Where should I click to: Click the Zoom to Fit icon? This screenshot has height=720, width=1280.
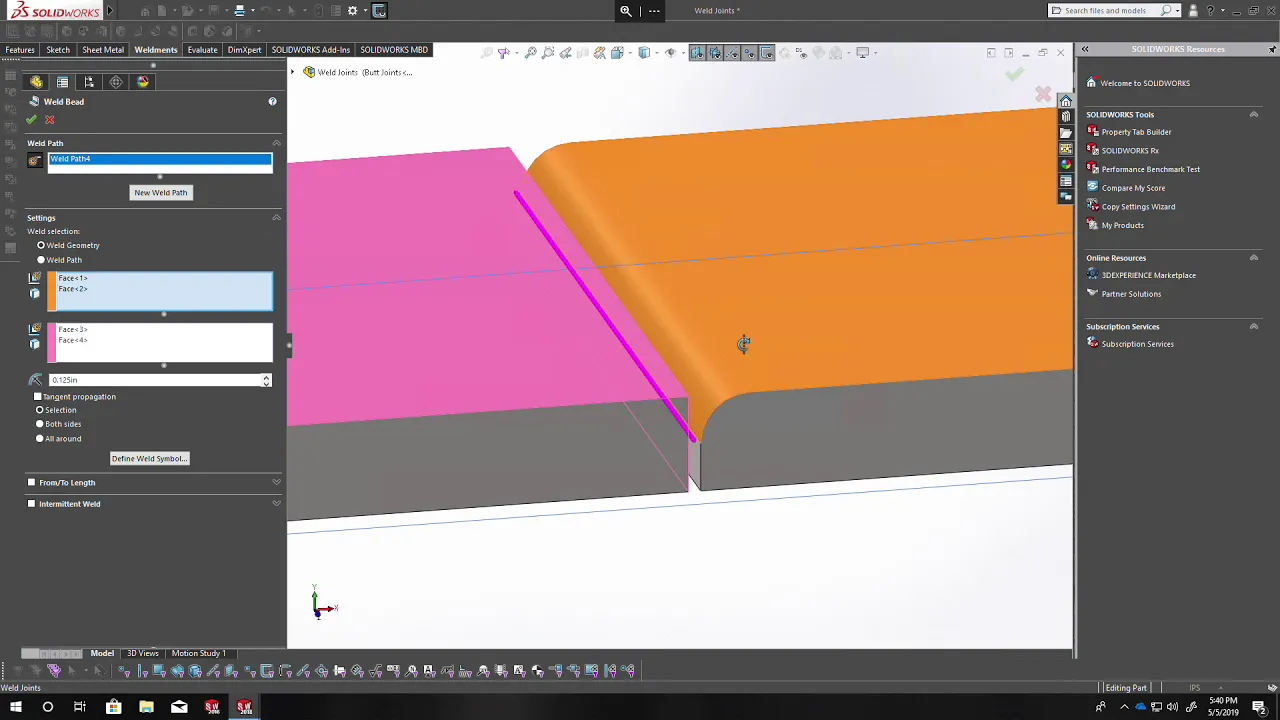(x=531, y=53)
